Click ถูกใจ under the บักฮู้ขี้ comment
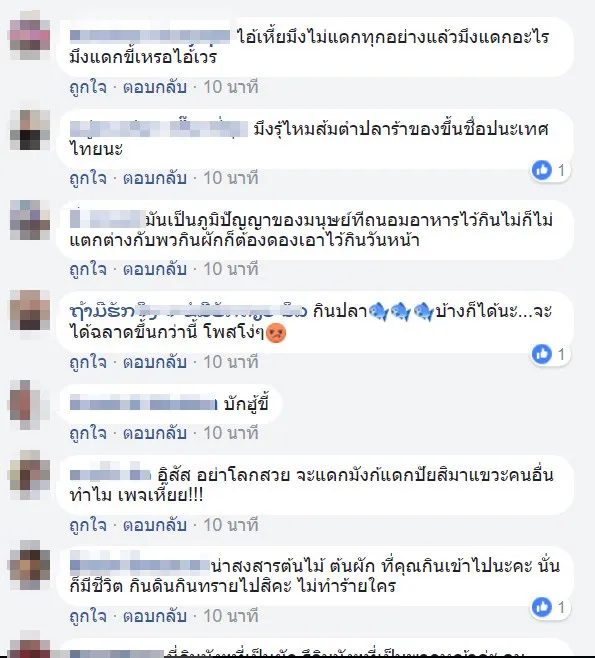This screenshot has height=658, width=595. pyautogui.click(x=88, y=433)
